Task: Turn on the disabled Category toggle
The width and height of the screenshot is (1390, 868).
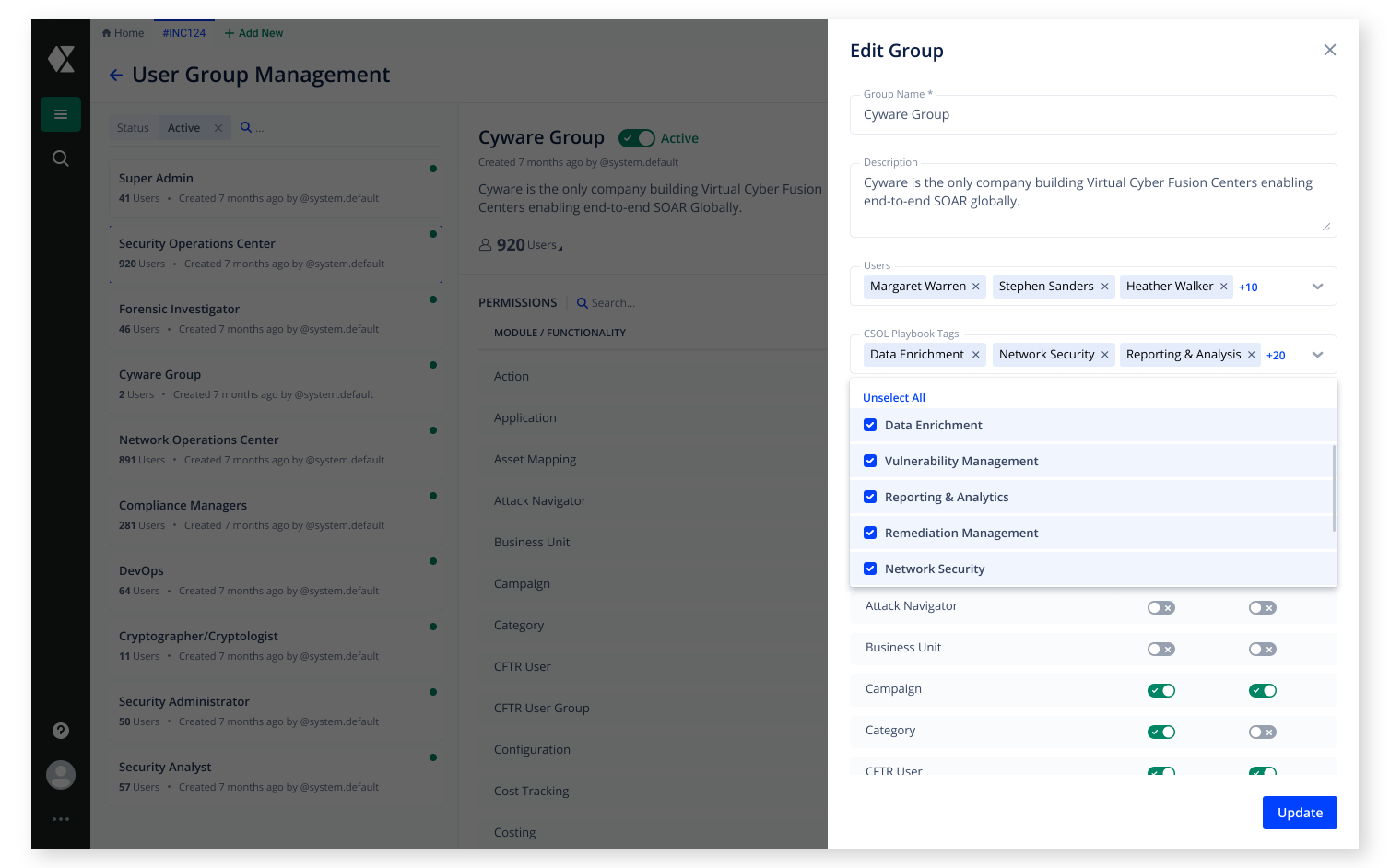Action: 1263,733
